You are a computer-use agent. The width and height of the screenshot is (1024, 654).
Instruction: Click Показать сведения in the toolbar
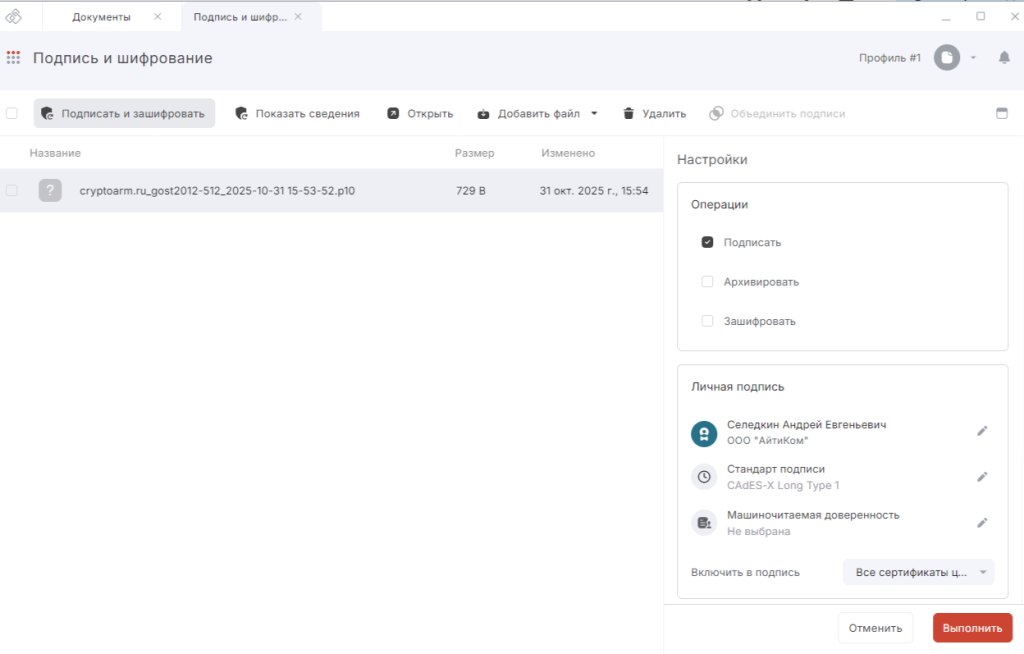pyautogui.click(x=297, y=114)
